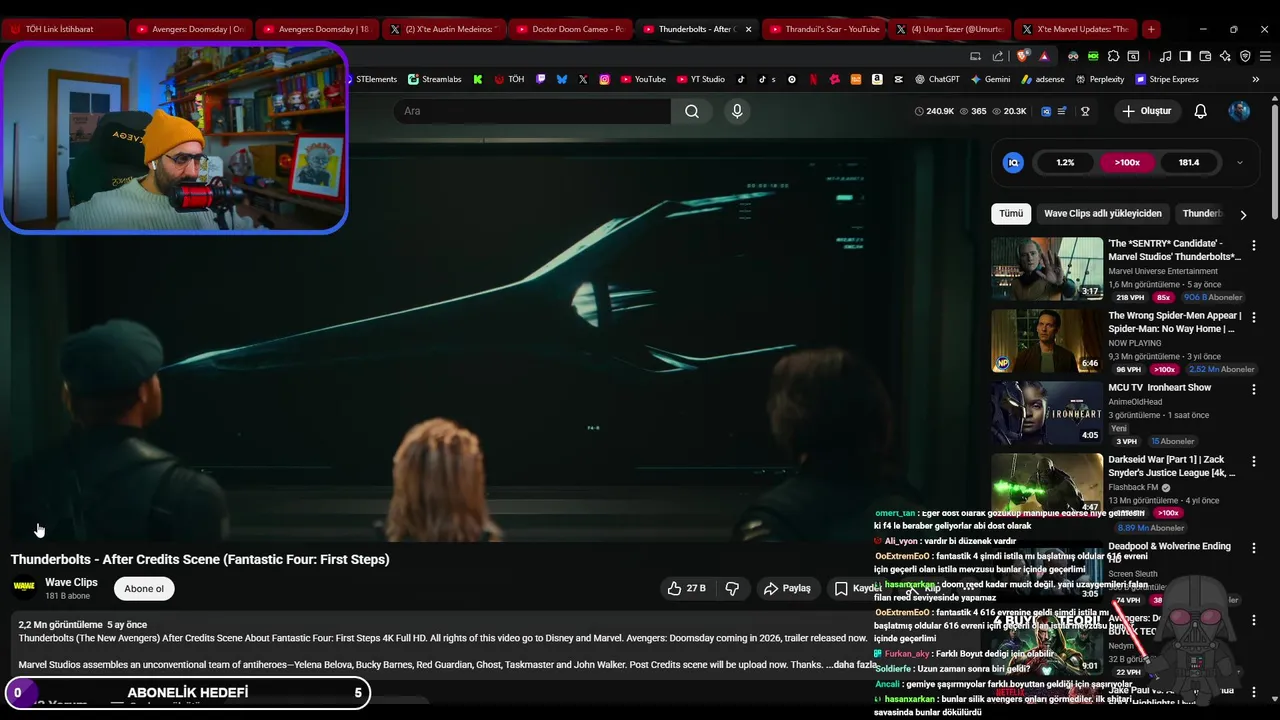Expand description with ...daha fazla
This screenshot has width=1280, height=720.
pyautogui.click(x=852, y=665)
